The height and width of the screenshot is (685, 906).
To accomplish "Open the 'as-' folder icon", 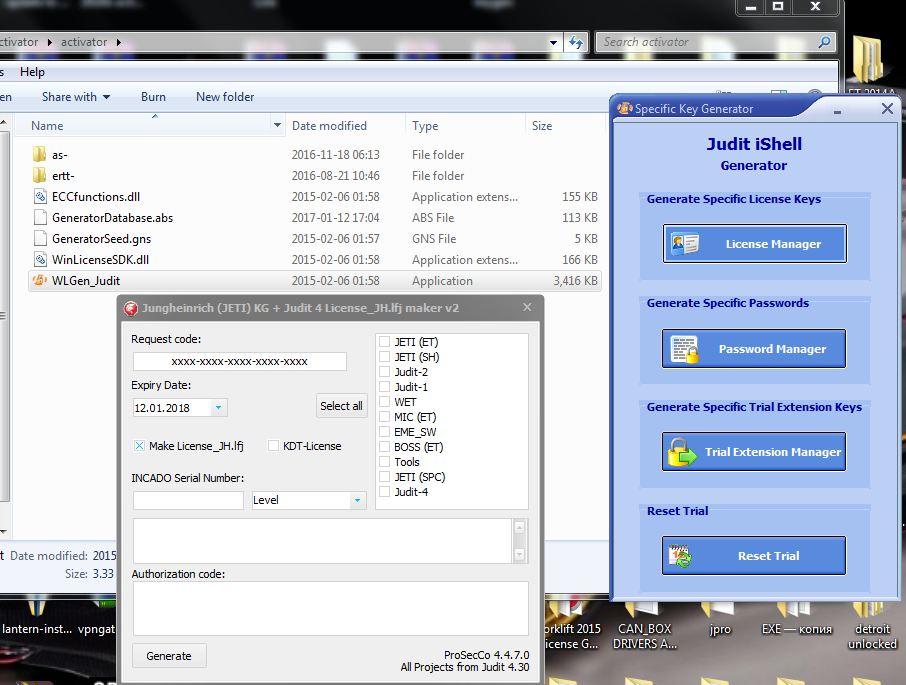I will coord(39,154).
